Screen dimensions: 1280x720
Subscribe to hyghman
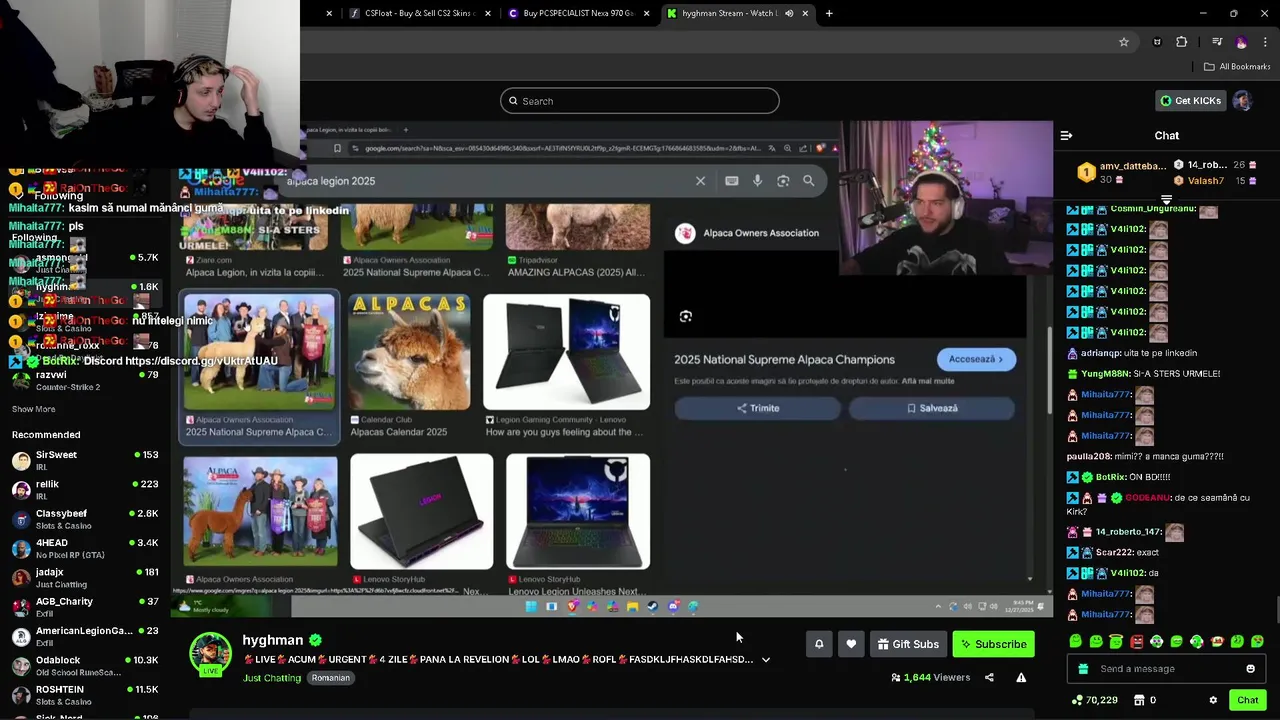[993, 644]
